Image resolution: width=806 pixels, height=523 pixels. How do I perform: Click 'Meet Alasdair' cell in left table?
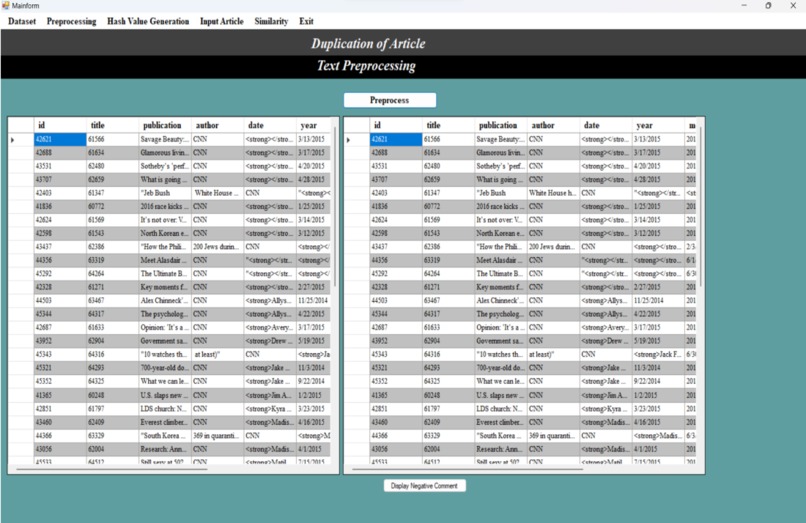tap(165, 260)
